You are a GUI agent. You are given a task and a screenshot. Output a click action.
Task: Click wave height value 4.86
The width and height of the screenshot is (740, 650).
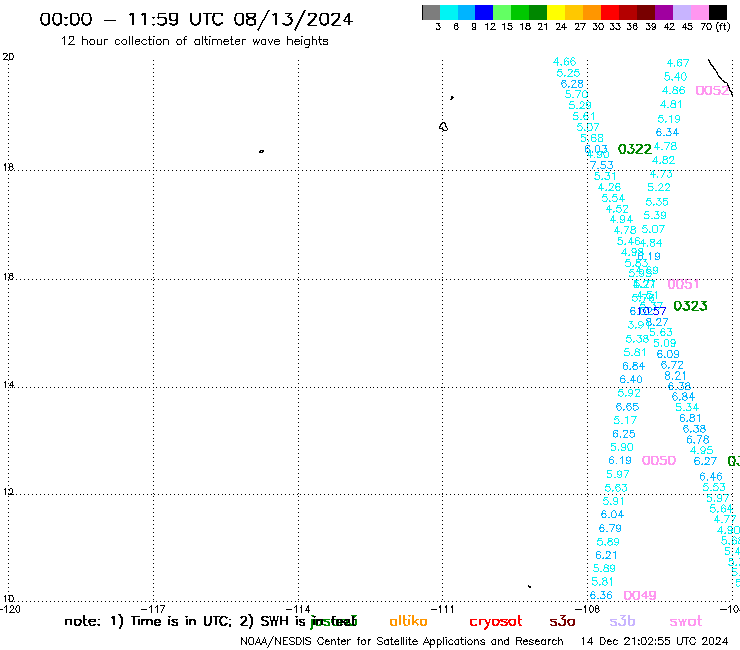point(673,91)
